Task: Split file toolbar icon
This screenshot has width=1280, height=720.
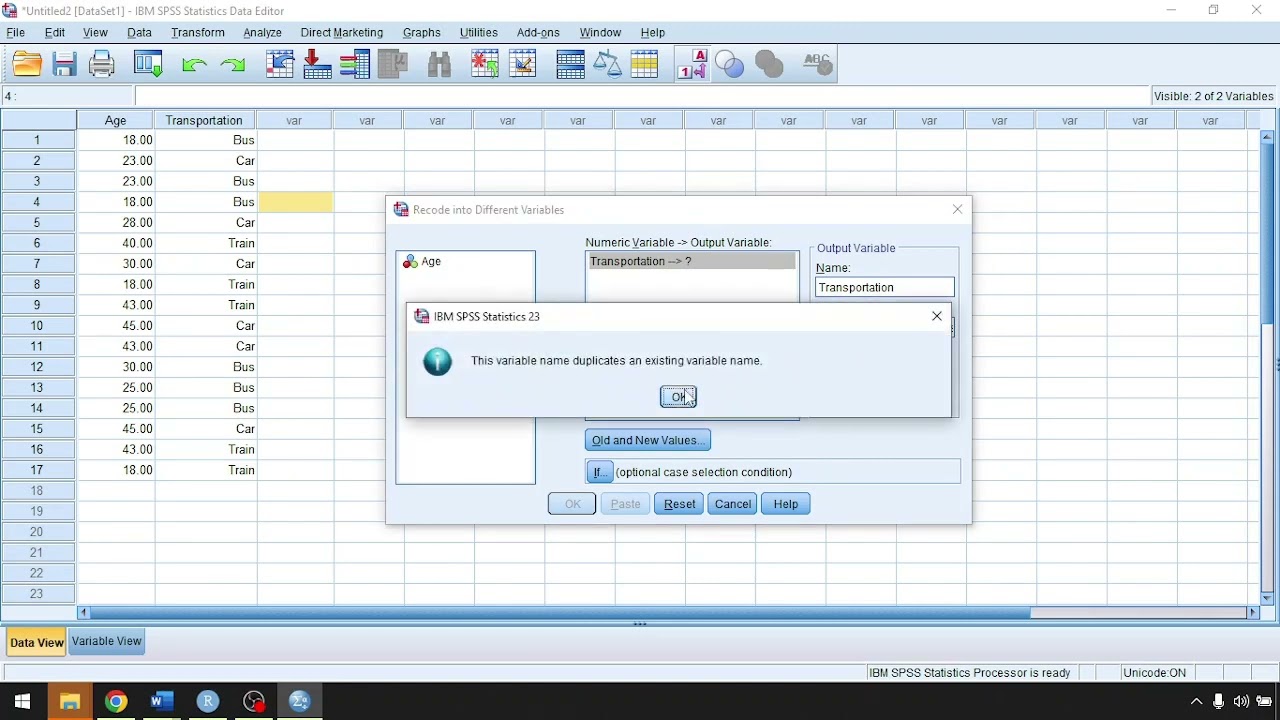Action: coord(570,65)
